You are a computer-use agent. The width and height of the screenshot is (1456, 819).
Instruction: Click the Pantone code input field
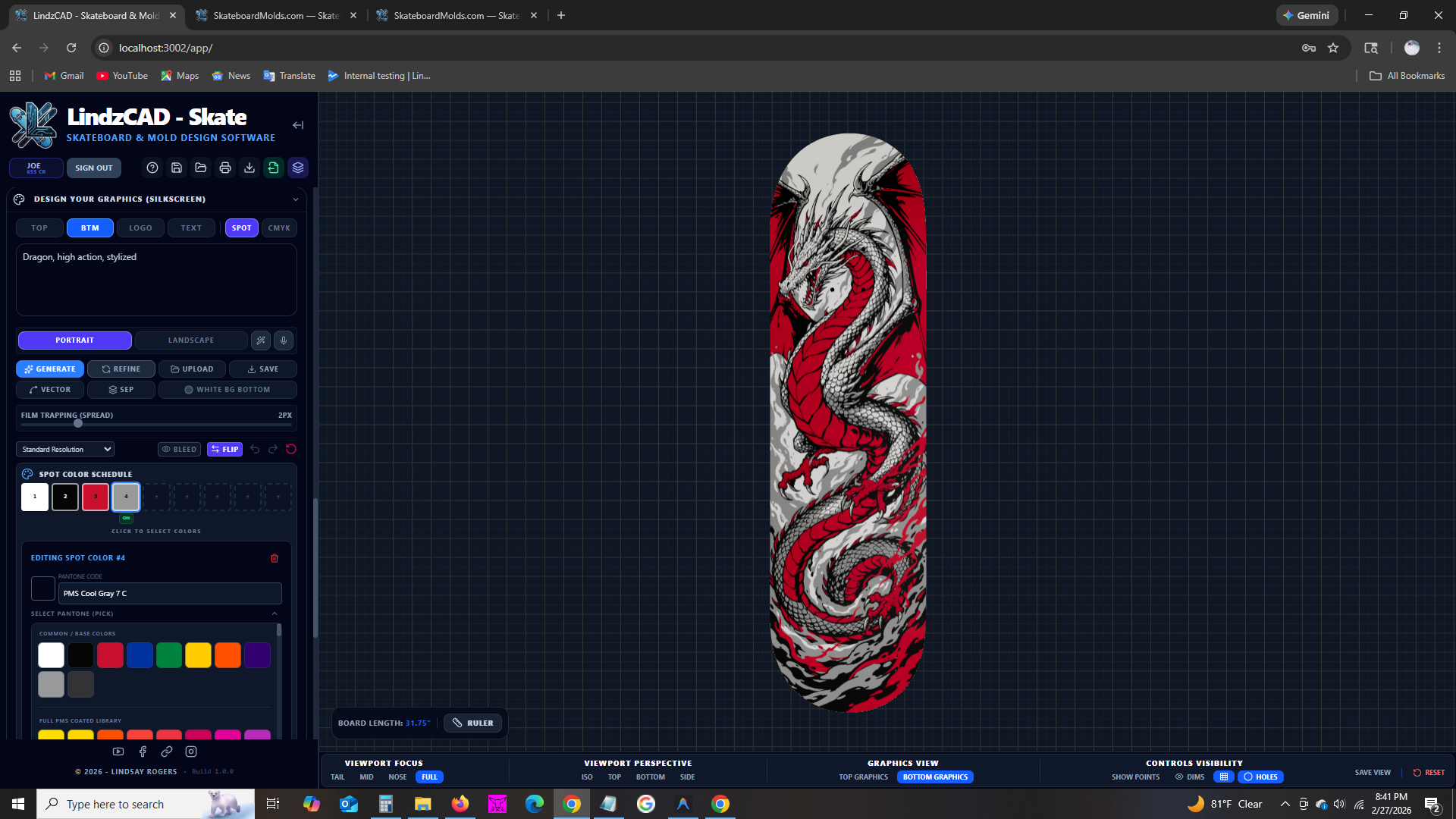click(170, 594)
